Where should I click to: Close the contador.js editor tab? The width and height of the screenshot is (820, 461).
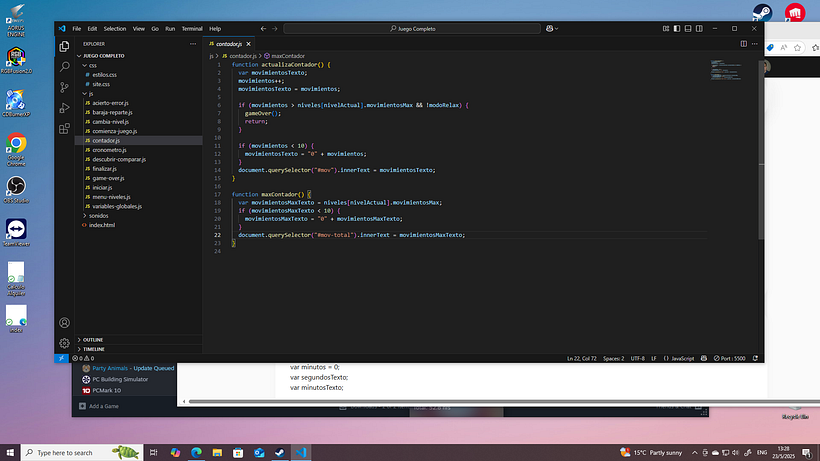248,44
